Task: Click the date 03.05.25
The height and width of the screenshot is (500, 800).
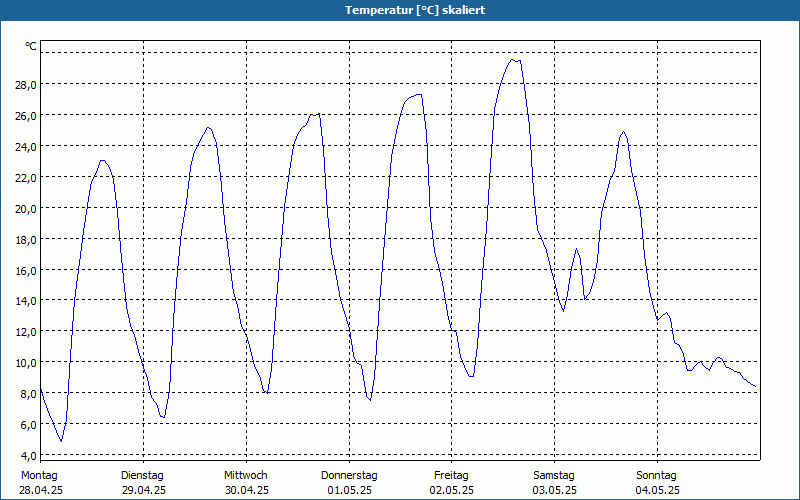Action: [x=555, y=490]
